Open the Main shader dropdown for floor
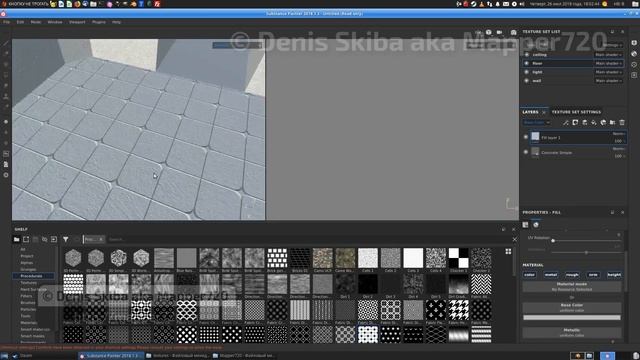Viewport: 640px width, 360px height. pyautogui.click(x=608, y=63)
